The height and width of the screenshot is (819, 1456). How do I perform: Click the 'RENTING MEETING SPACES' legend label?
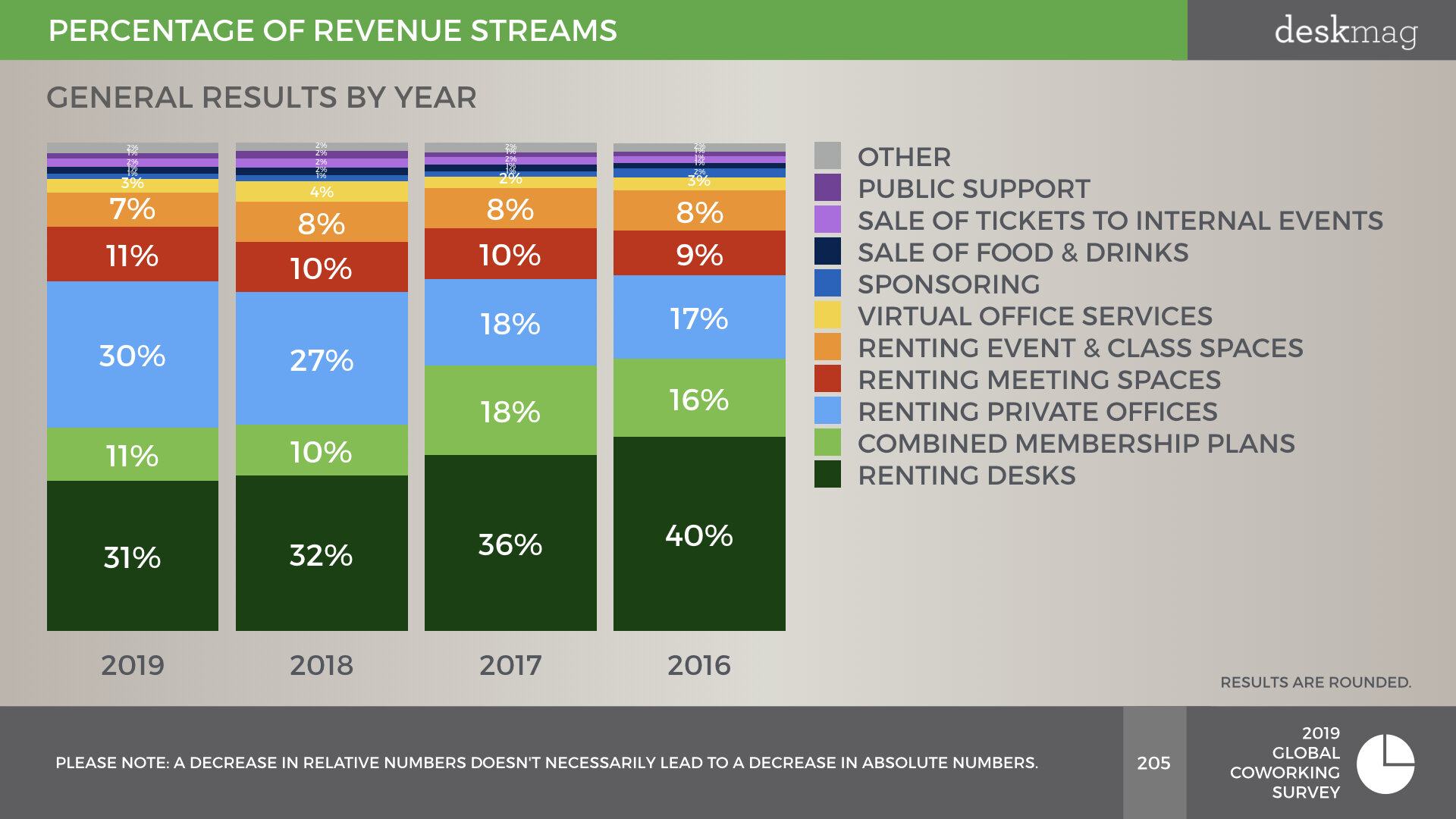click(x=1040, y=380)
